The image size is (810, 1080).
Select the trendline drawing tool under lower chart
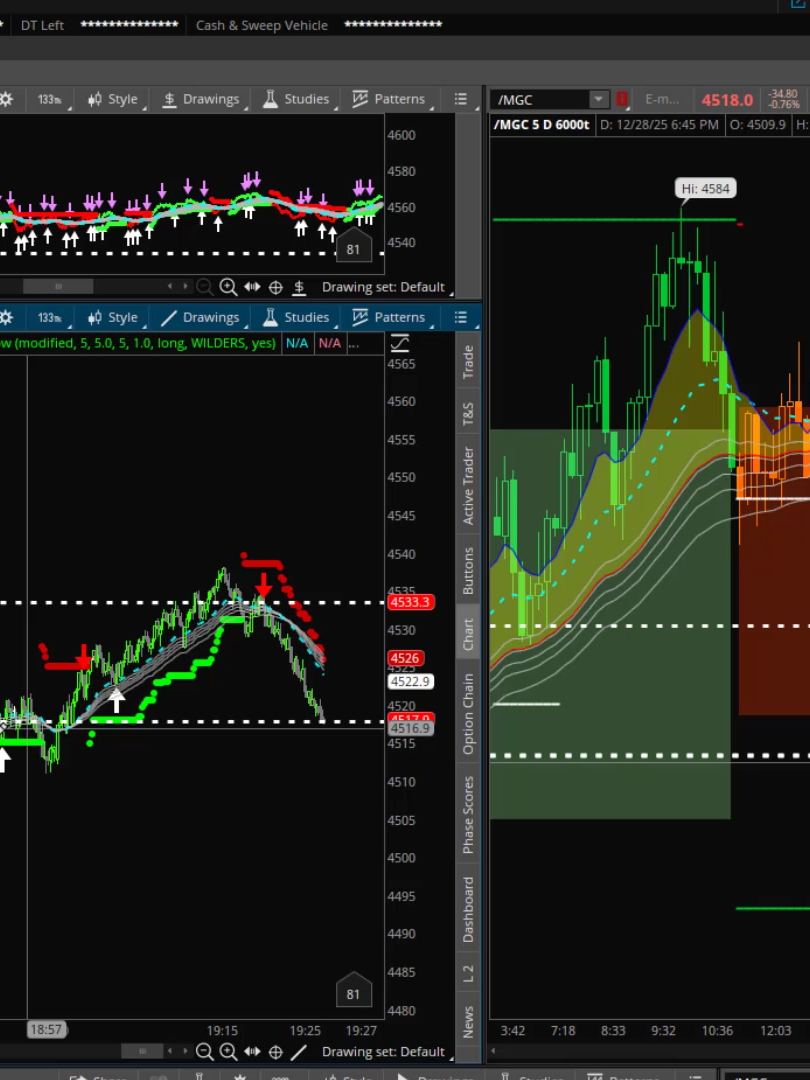click(x=299, y=1052)
